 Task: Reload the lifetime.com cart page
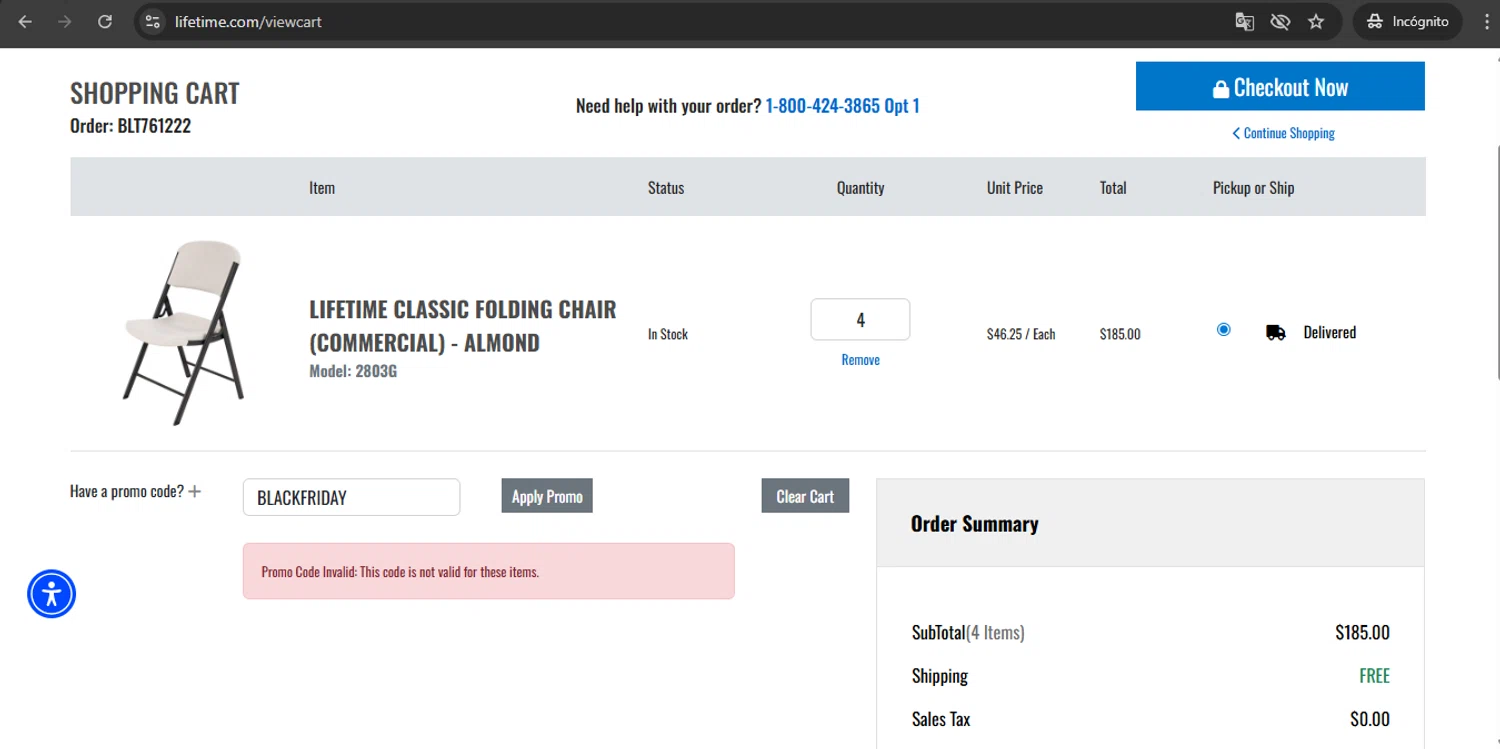pos(105,21)
